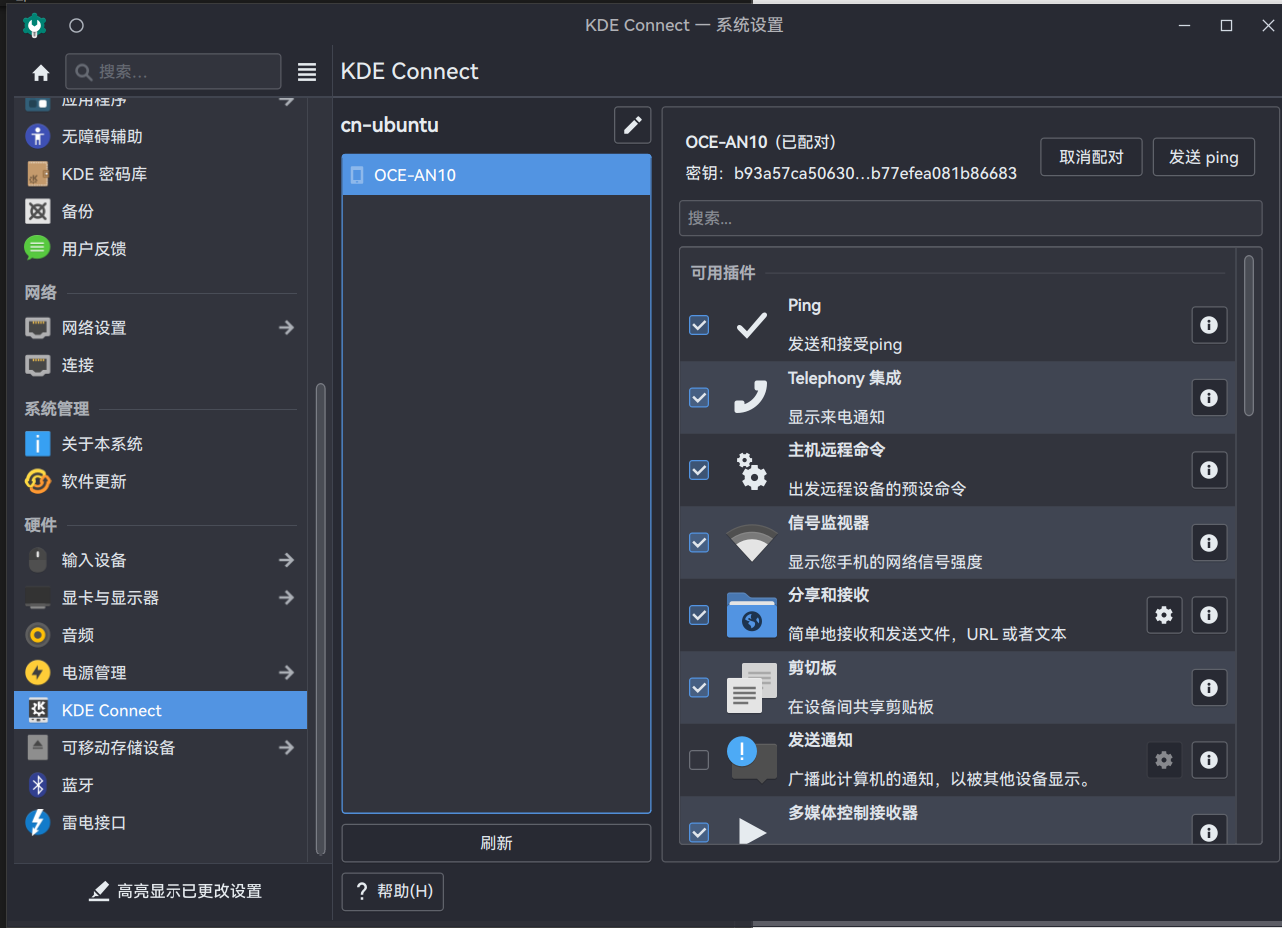The image size is (1282, 928).
Task: Open info for 多媒体控制接收器 plugin
Action: pyautogui.click(x=1209, y=830)
